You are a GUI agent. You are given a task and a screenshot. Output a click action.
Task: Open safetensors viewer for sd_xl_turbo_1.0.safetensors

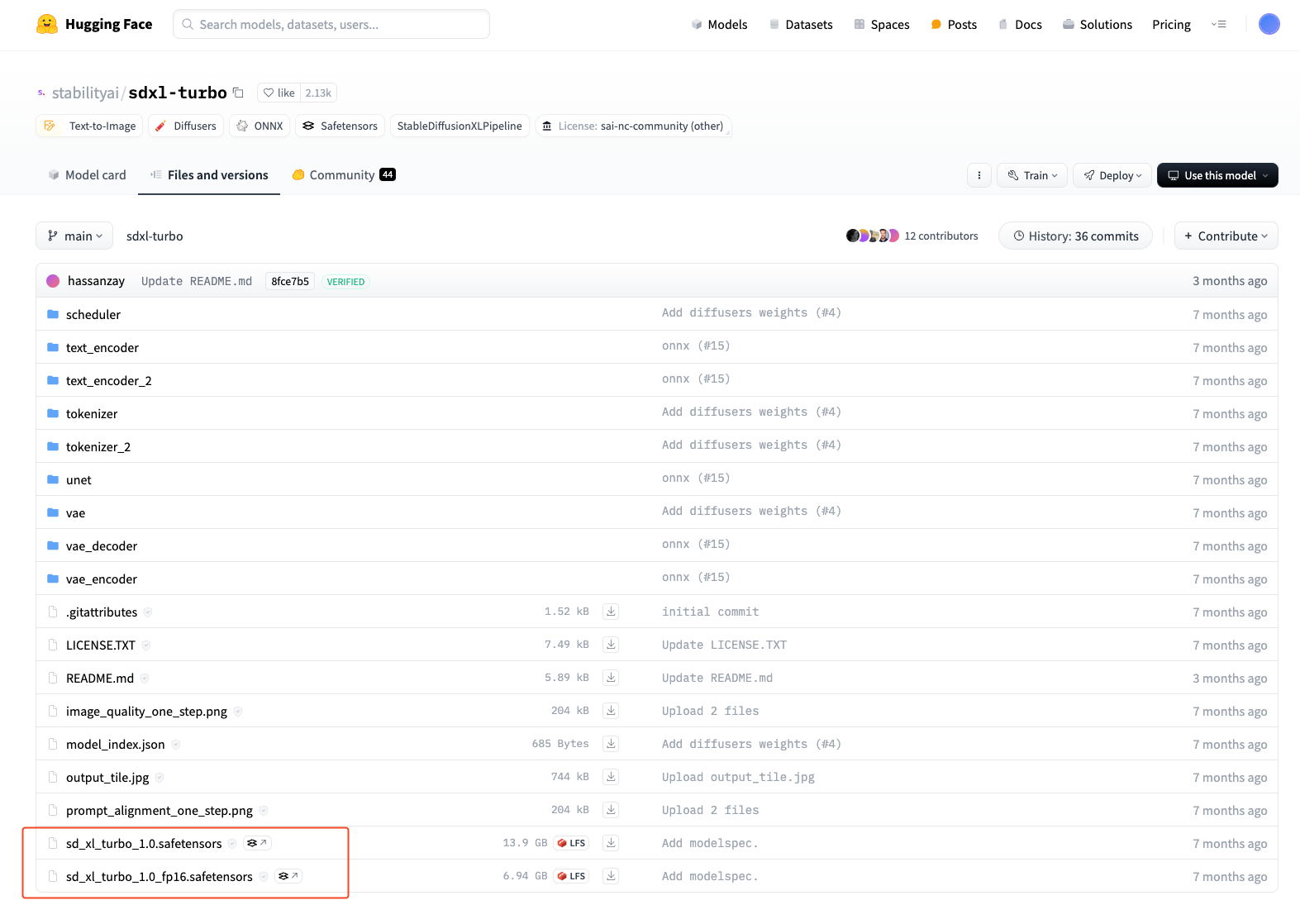[x=257, y=843]
